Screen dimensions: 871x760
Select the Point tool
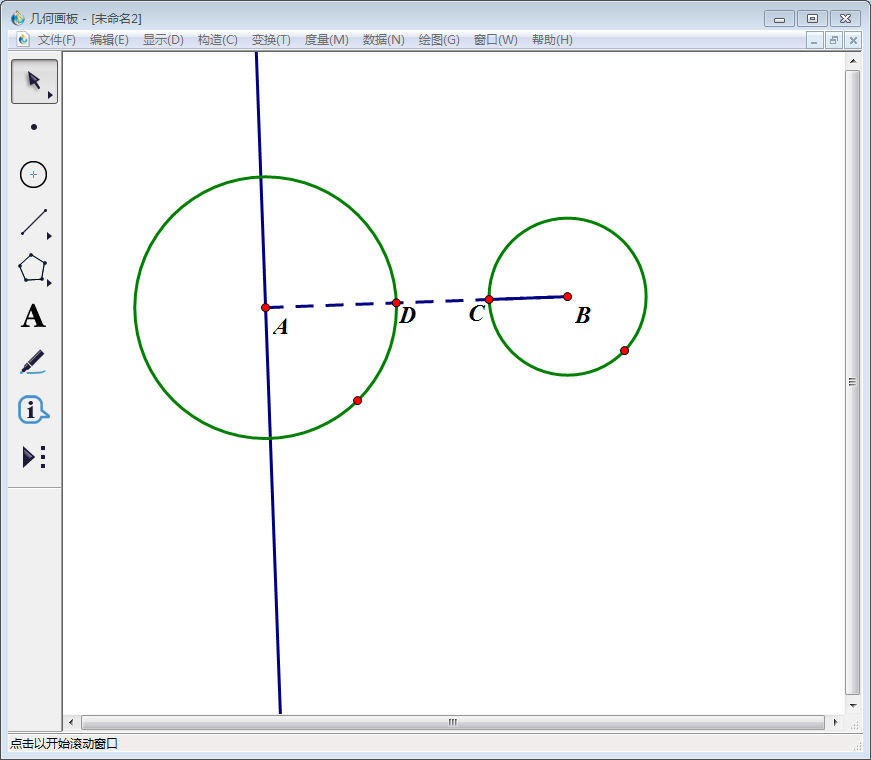tap(34, 127)
